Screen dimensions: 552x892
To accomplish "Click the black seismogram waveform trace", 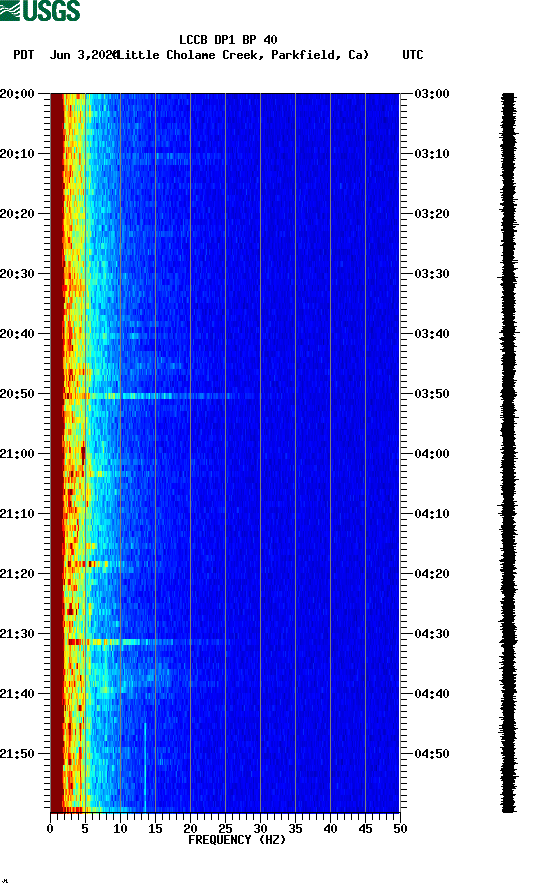I will 509,452.
